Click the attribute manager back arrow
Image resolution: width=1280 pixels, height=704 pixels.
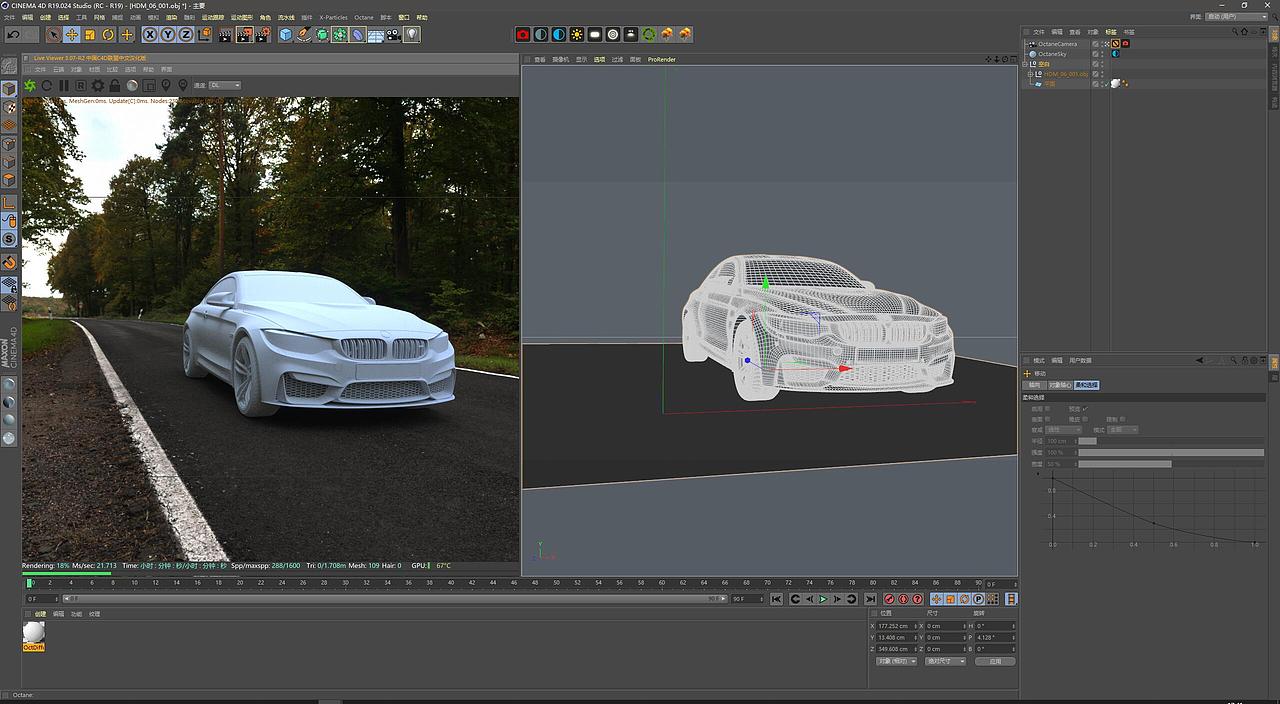coord(1199,360)
